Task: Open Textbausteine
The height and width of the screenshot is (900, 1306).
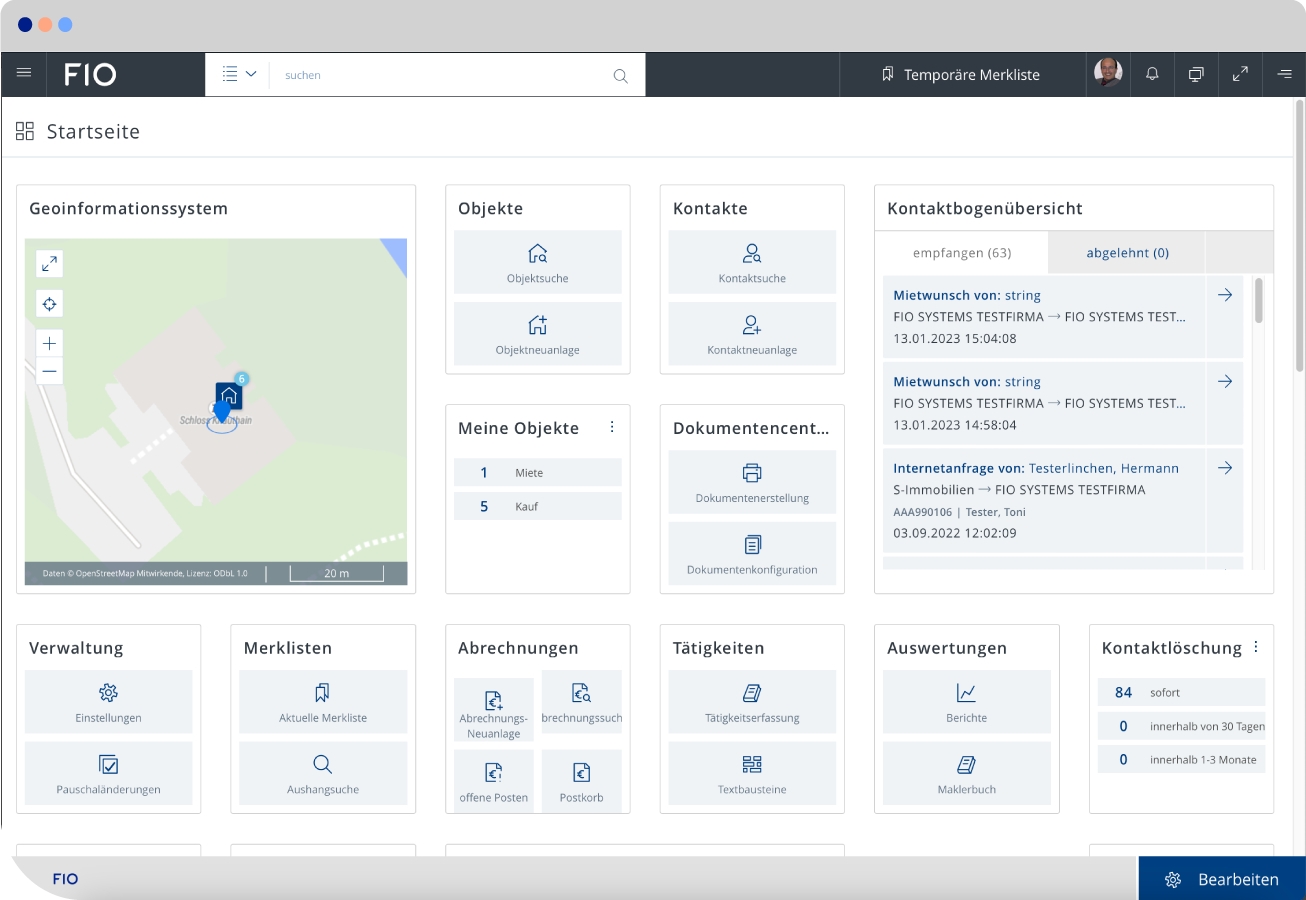Action: (752, 774)
